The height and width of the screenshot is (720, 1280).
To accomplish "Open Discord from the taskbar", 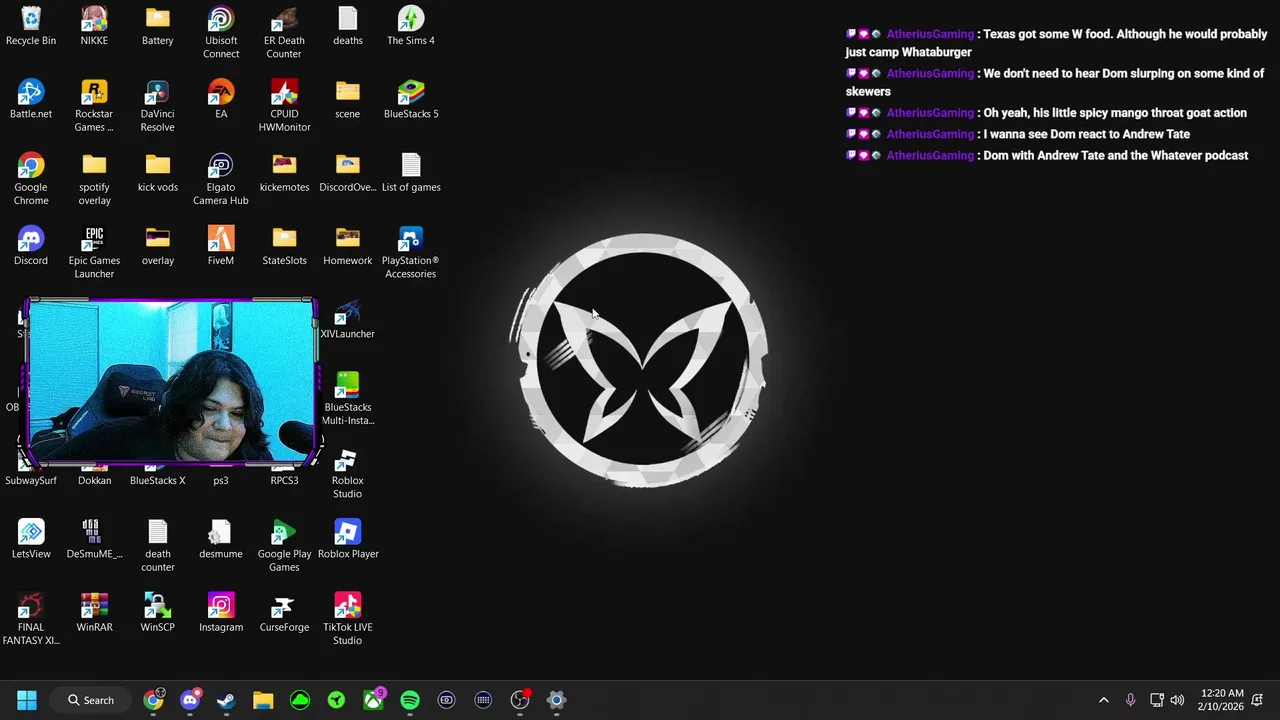I will click(190, 700).
